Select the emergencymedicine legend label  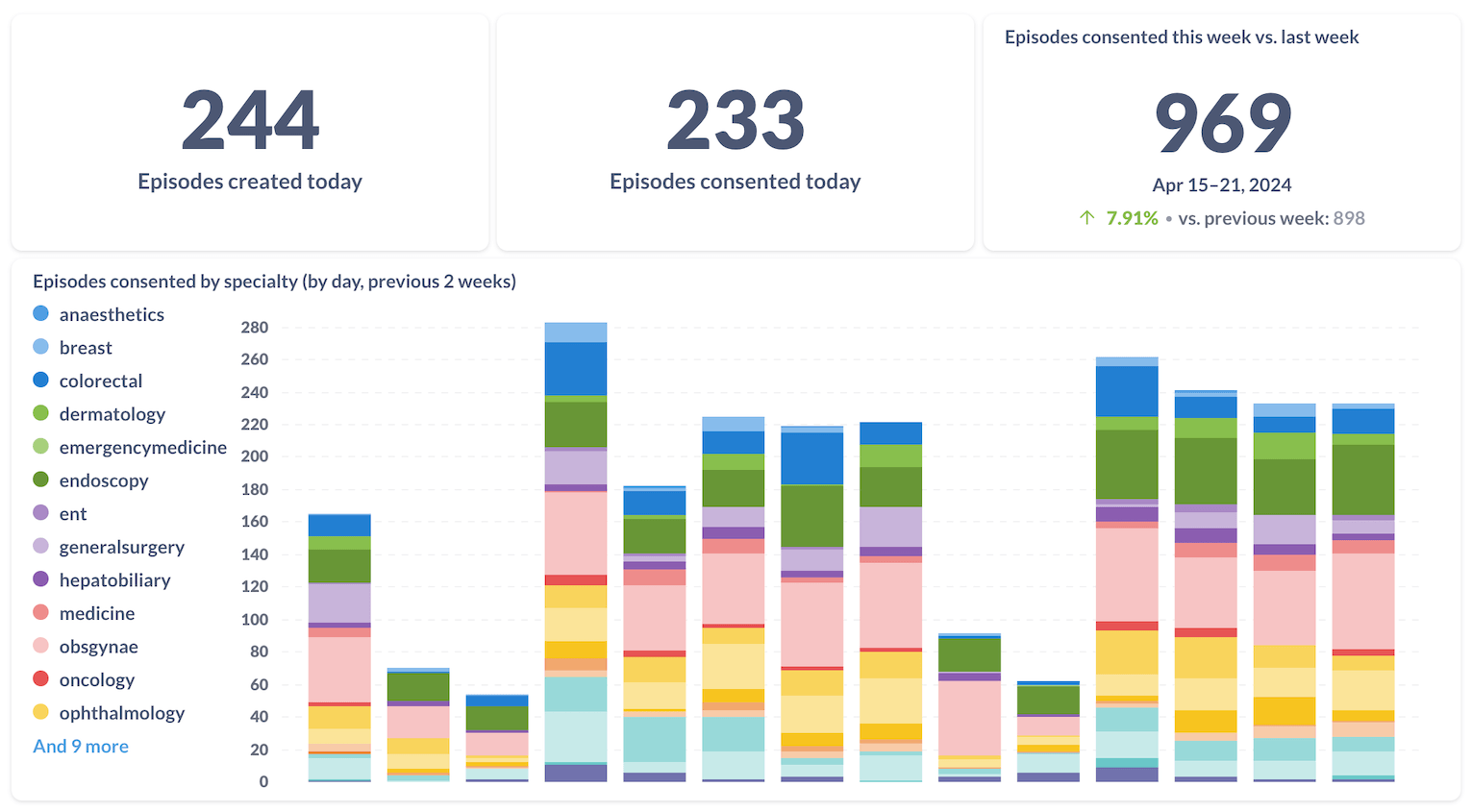tap(143, 447)
